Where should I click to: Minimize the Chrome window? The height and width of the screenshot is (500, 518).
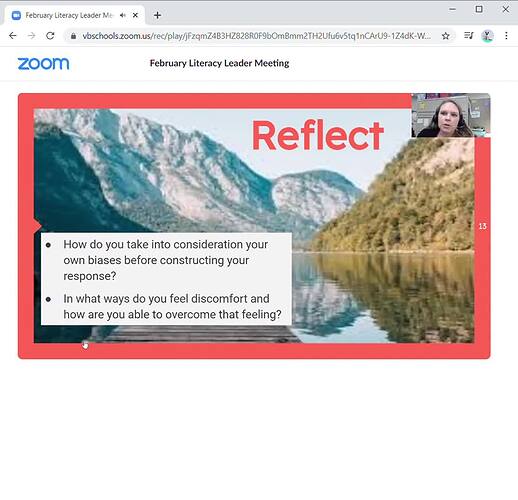point(452,9)
